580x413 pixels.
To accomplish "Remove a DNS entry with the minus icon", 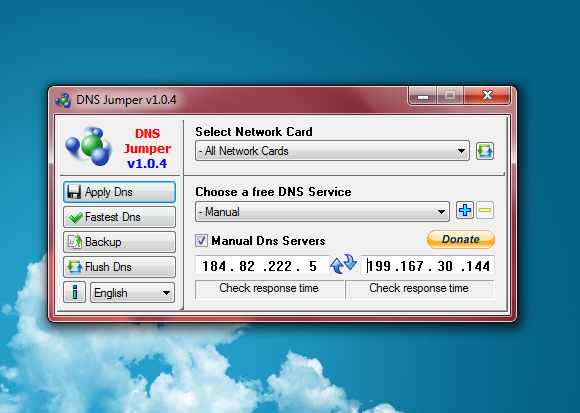I will click(485, 210).
